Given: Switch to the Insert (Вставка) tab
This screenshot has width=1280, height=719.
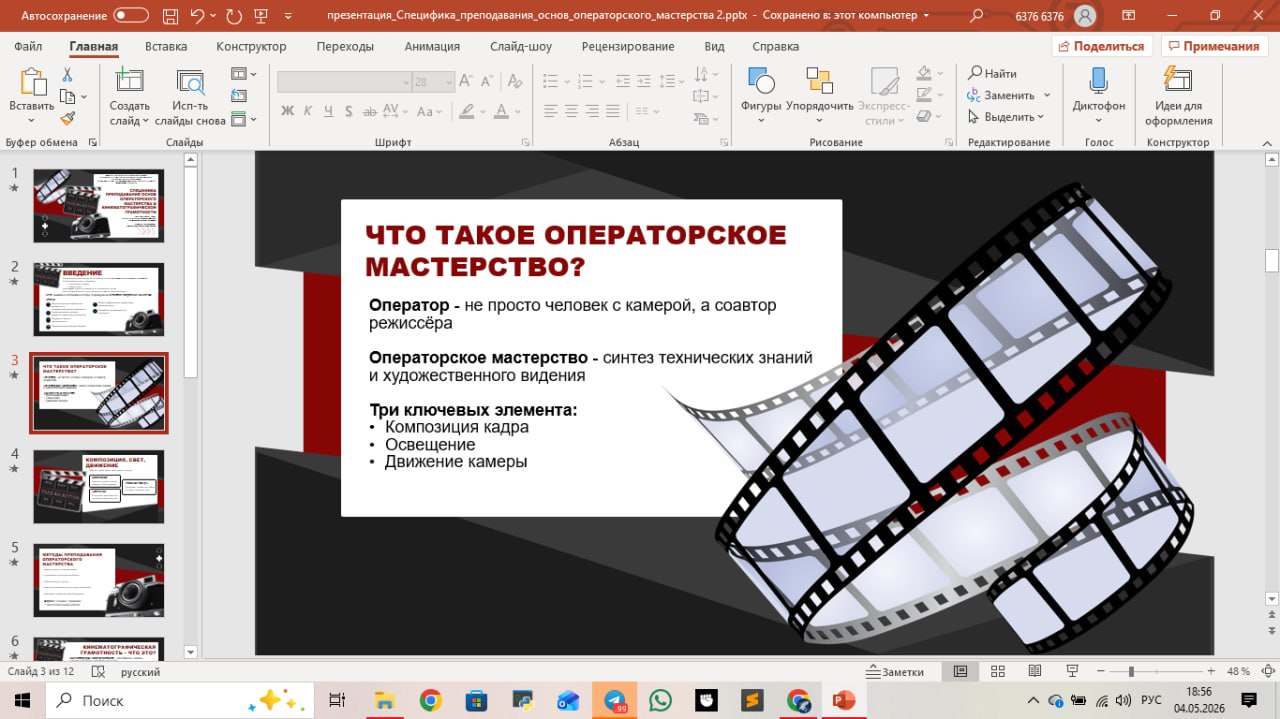Looking at the screenshot, I should click(x=166, y=46).
